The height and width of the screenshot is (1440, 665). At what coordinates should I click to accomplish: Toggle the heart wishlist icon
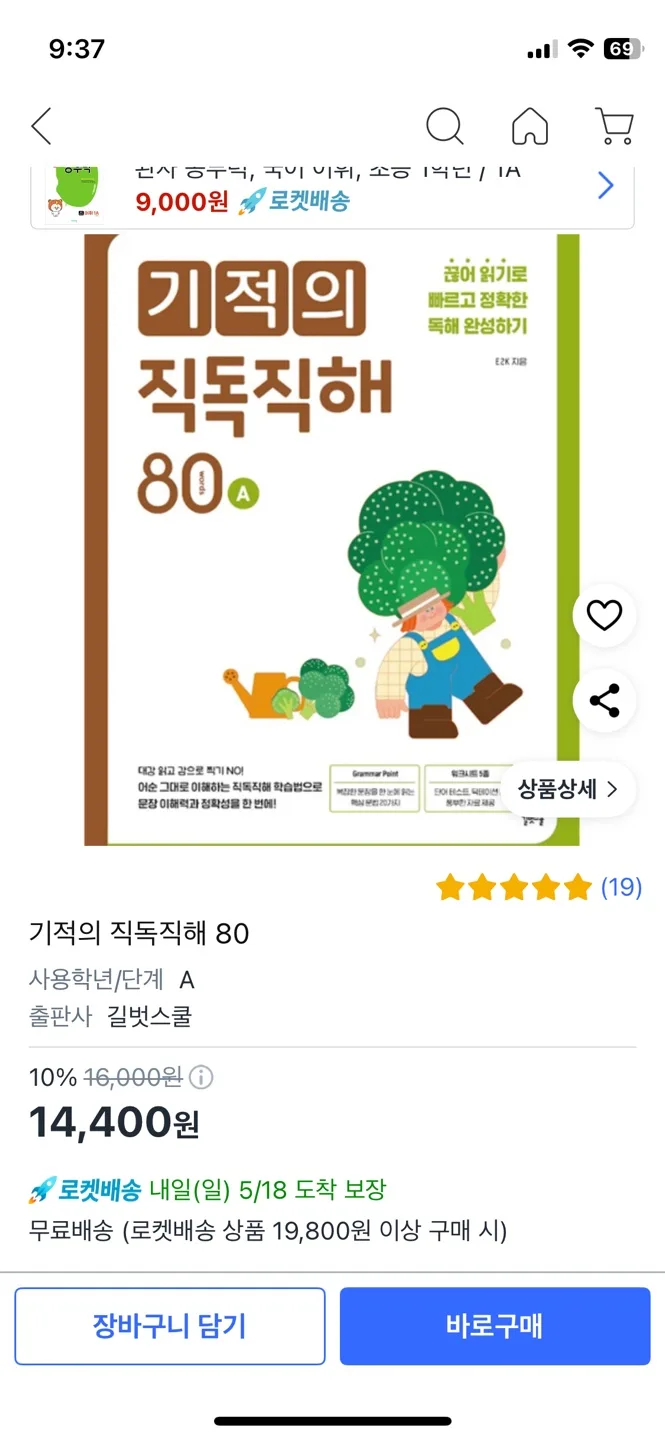click(x=604, y=615)
